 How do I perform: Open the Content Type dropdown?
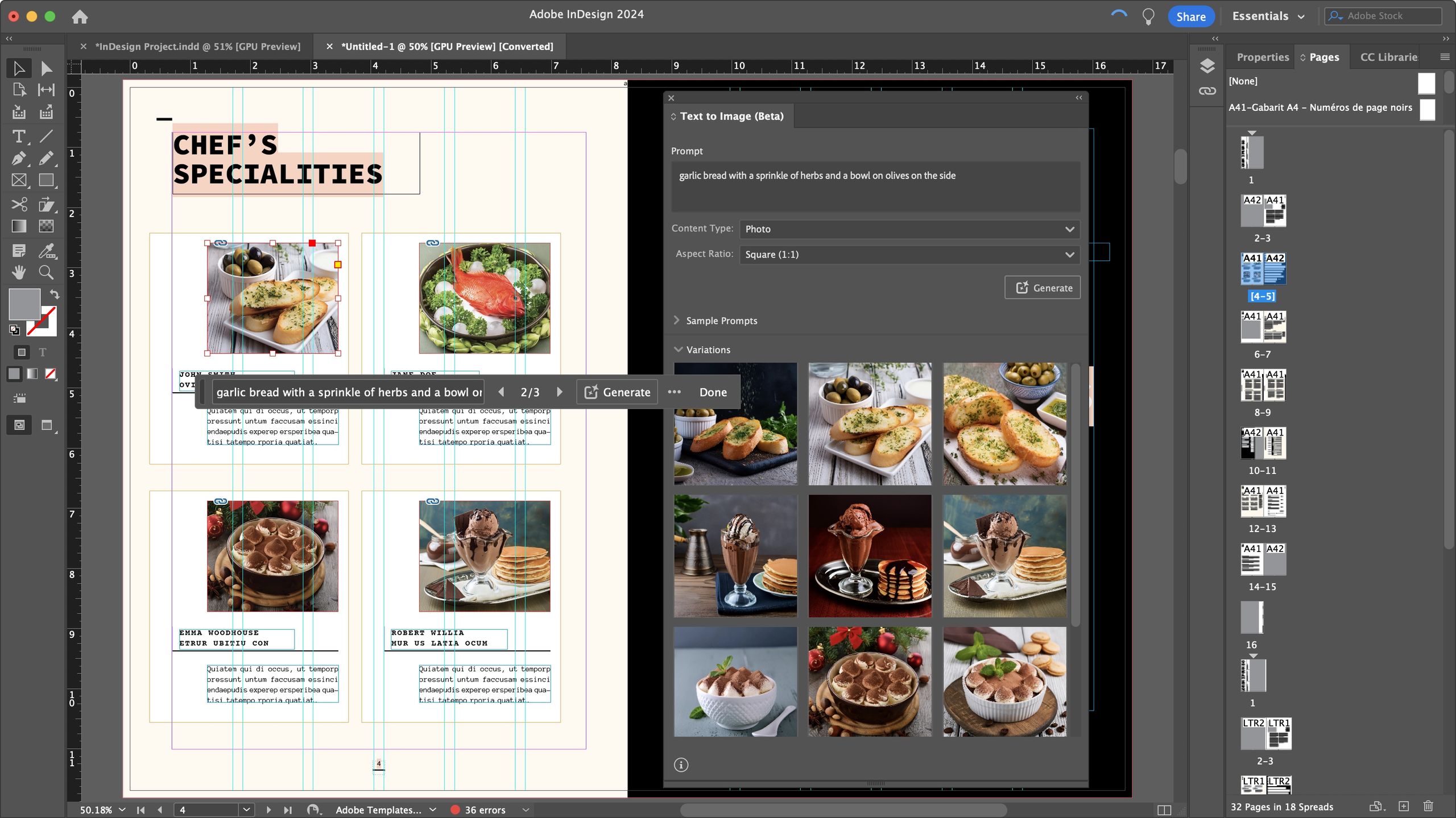coord(909,229)
